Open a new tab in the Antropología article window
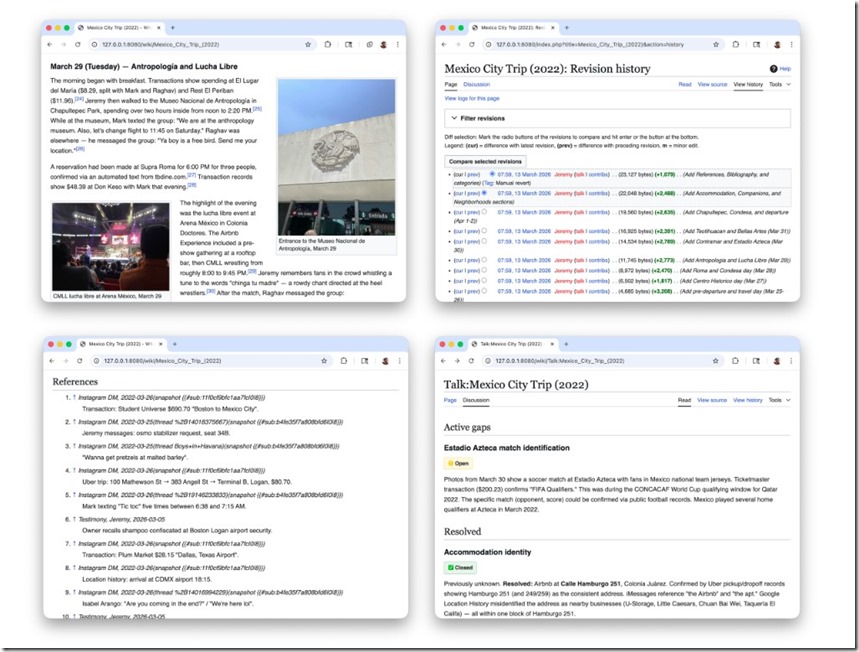 tap(173, 27)
